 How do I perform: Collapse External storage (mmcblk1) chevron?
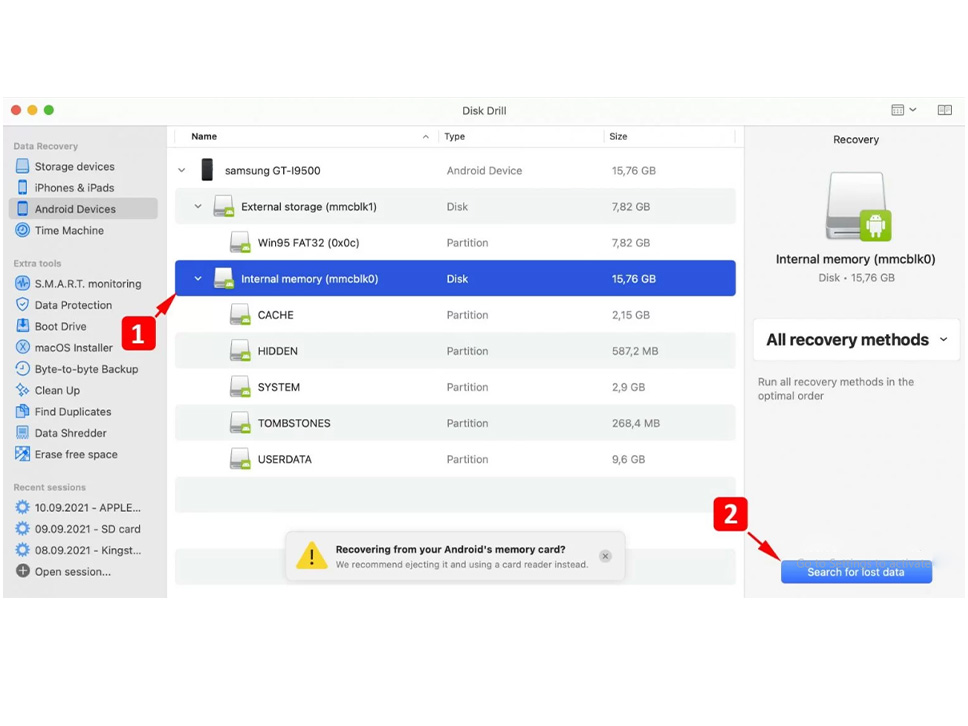pyautogui.click(x=198, y=206)
